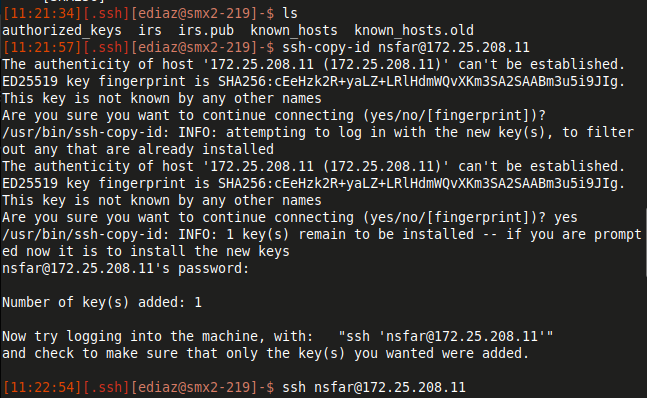Click 'ed now it is to install' line

146,251
